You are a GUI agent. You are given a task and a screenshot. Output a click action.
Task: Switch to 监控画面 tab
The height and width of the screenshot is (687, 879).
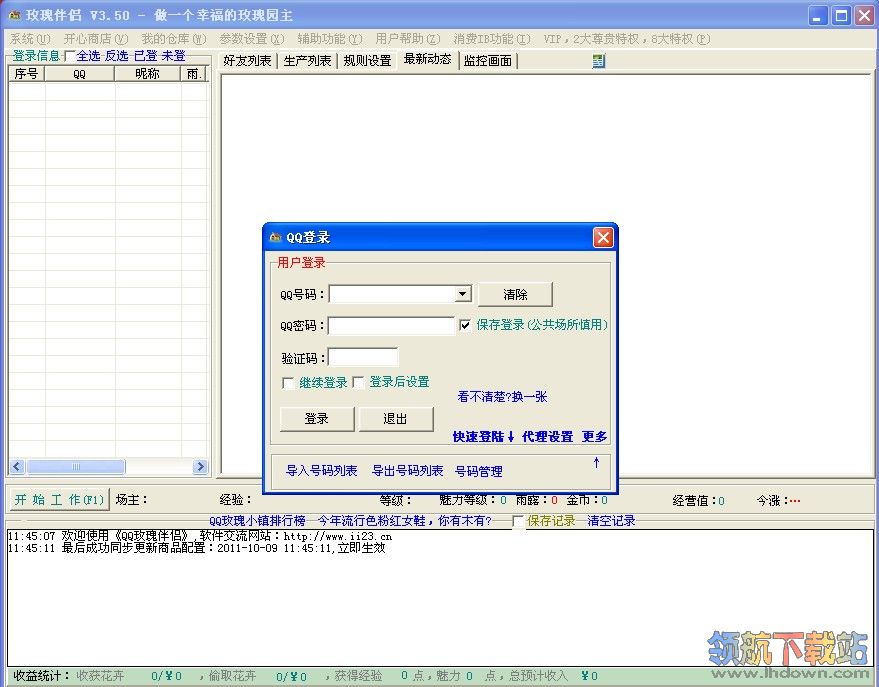point(488,61)
